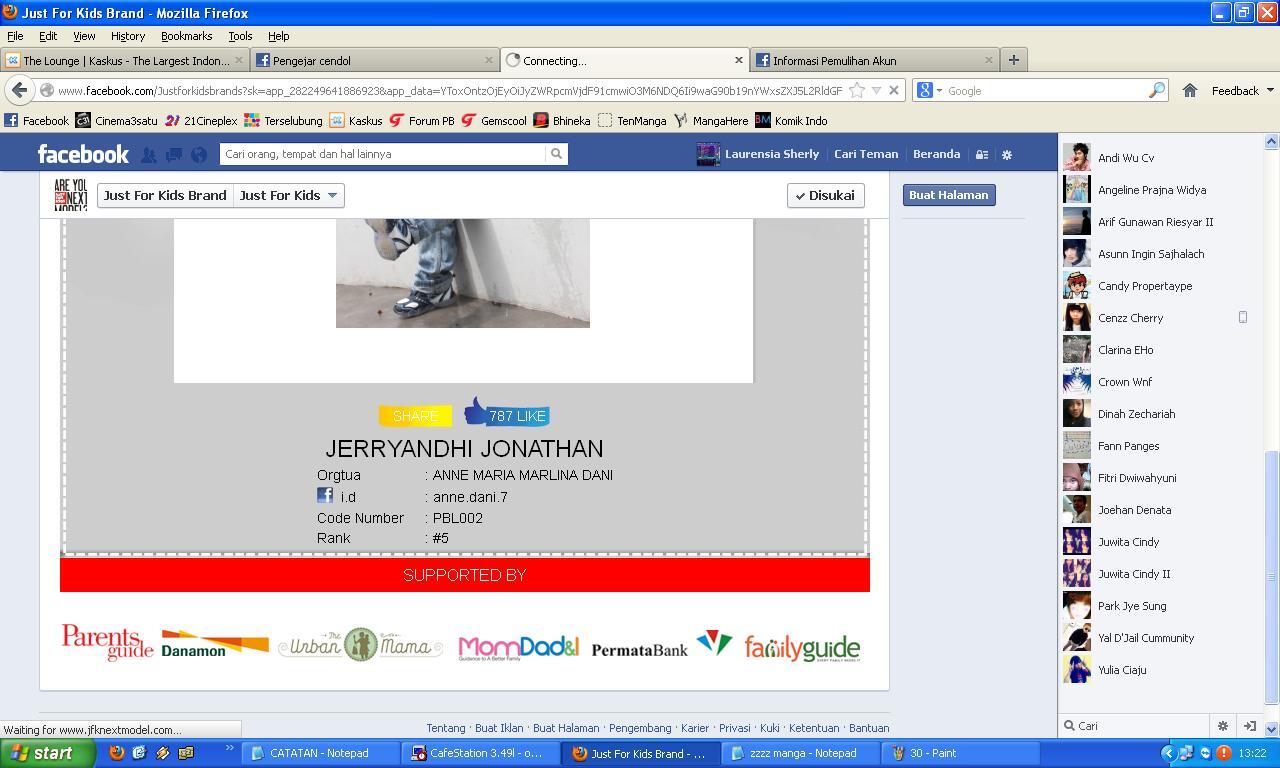
Task: Switch to the Pengejar cendol tab
Action: 375,60
